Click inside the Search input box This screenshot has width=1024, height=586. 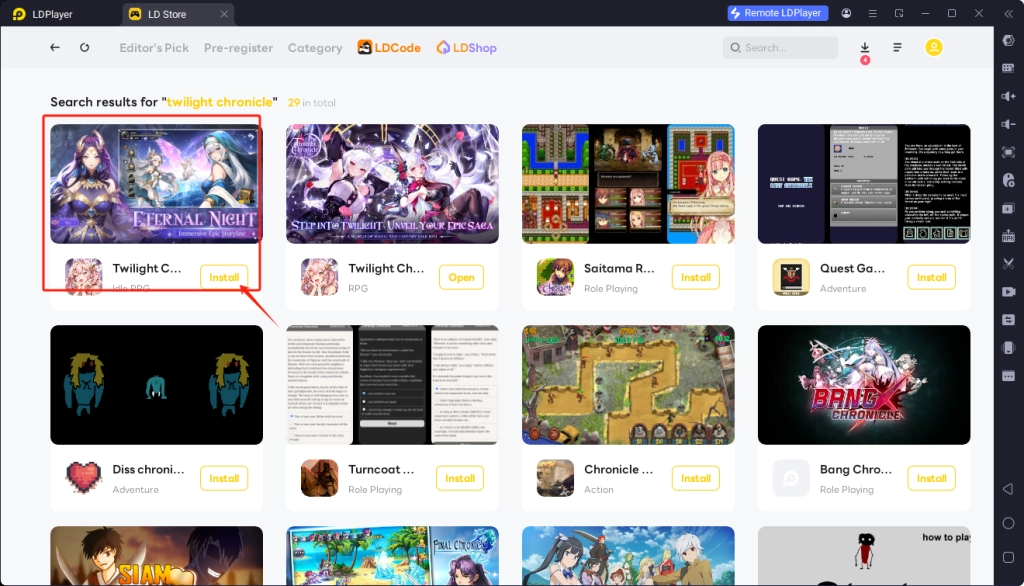tap(785, 47)
